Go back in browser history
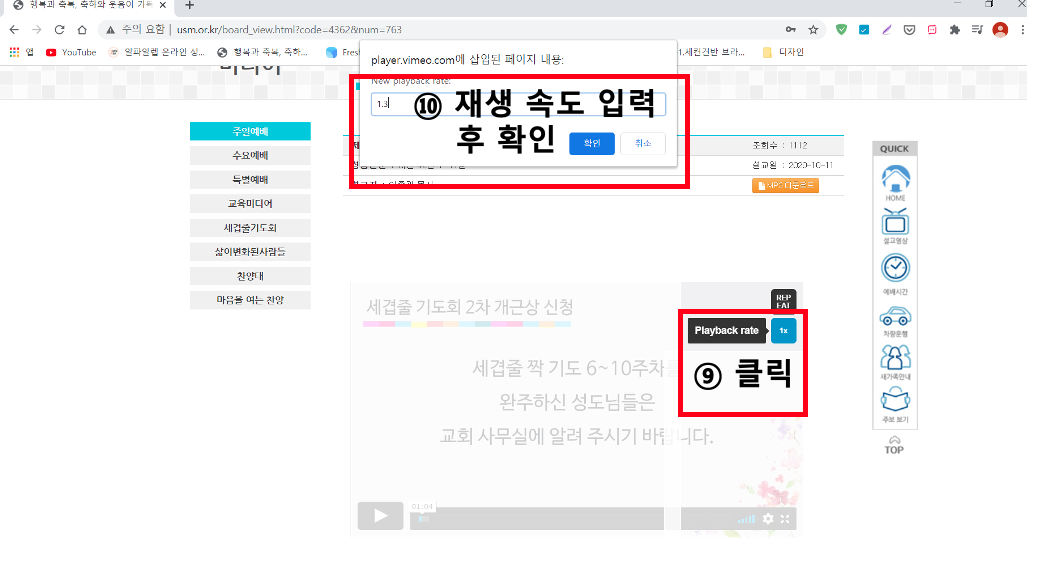This screenshot has width=1038, height=582. pos(15,30)
